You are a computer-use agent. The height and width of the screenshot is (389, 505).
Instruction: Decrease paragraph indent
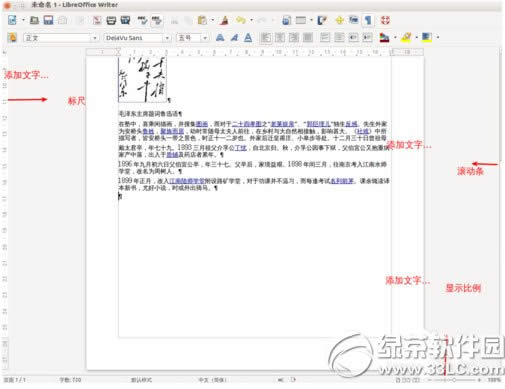(354, 38)
